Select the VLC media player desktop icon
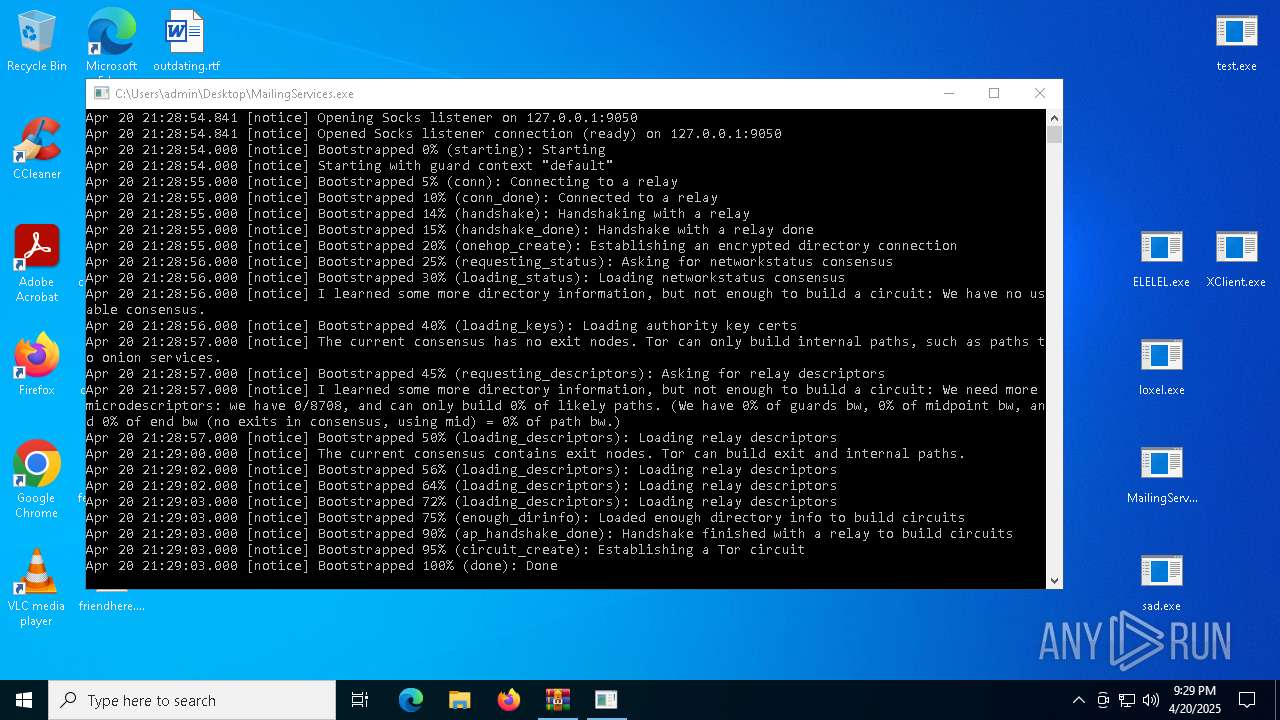 (37, 588)
